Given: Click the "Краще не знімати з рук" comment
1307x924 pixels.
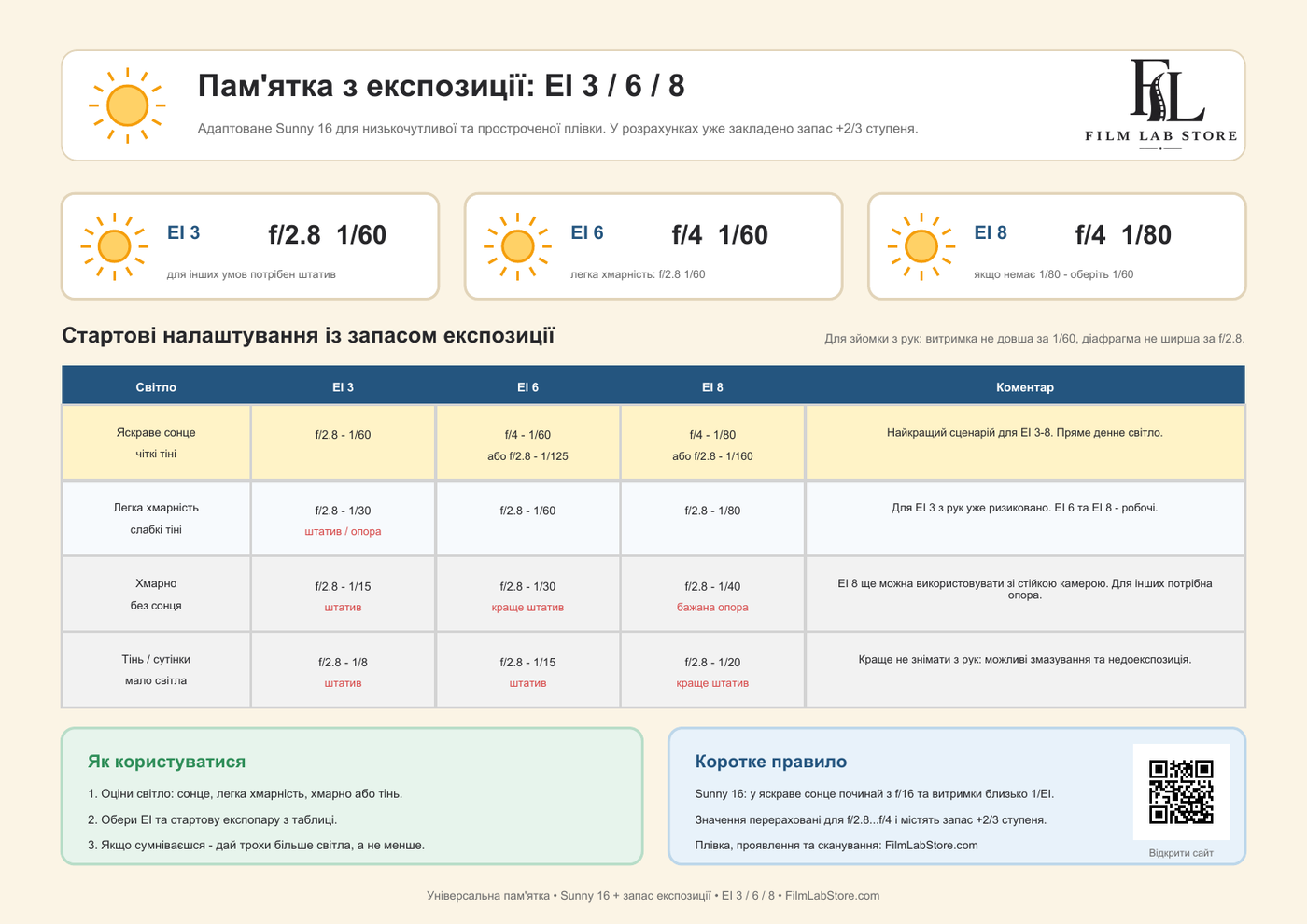Looking at the screenshot, I should (1025, 660).
